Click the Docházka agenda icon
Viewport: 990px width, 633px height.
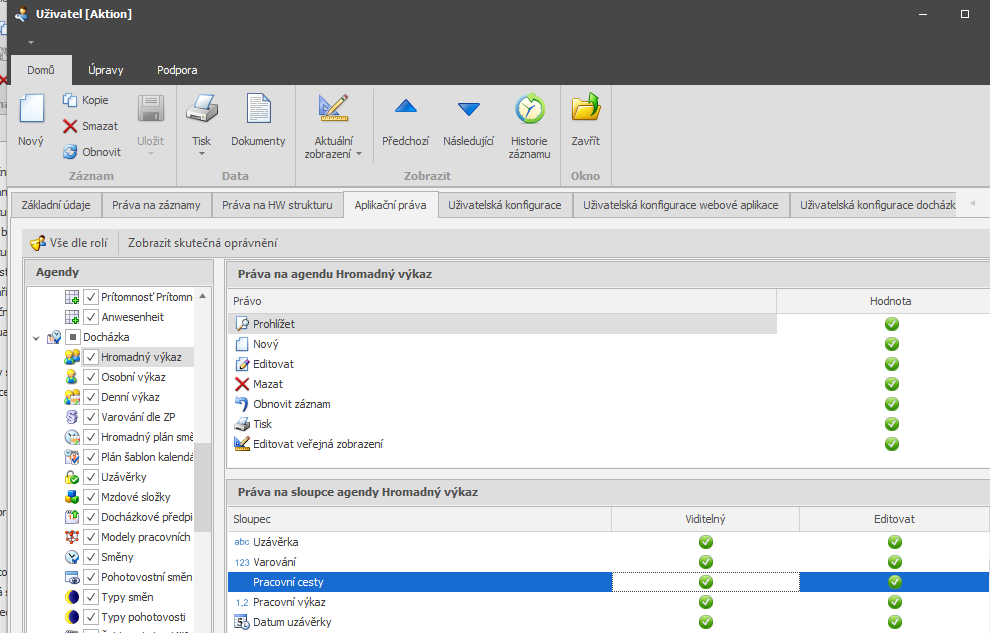coord(54,337)
